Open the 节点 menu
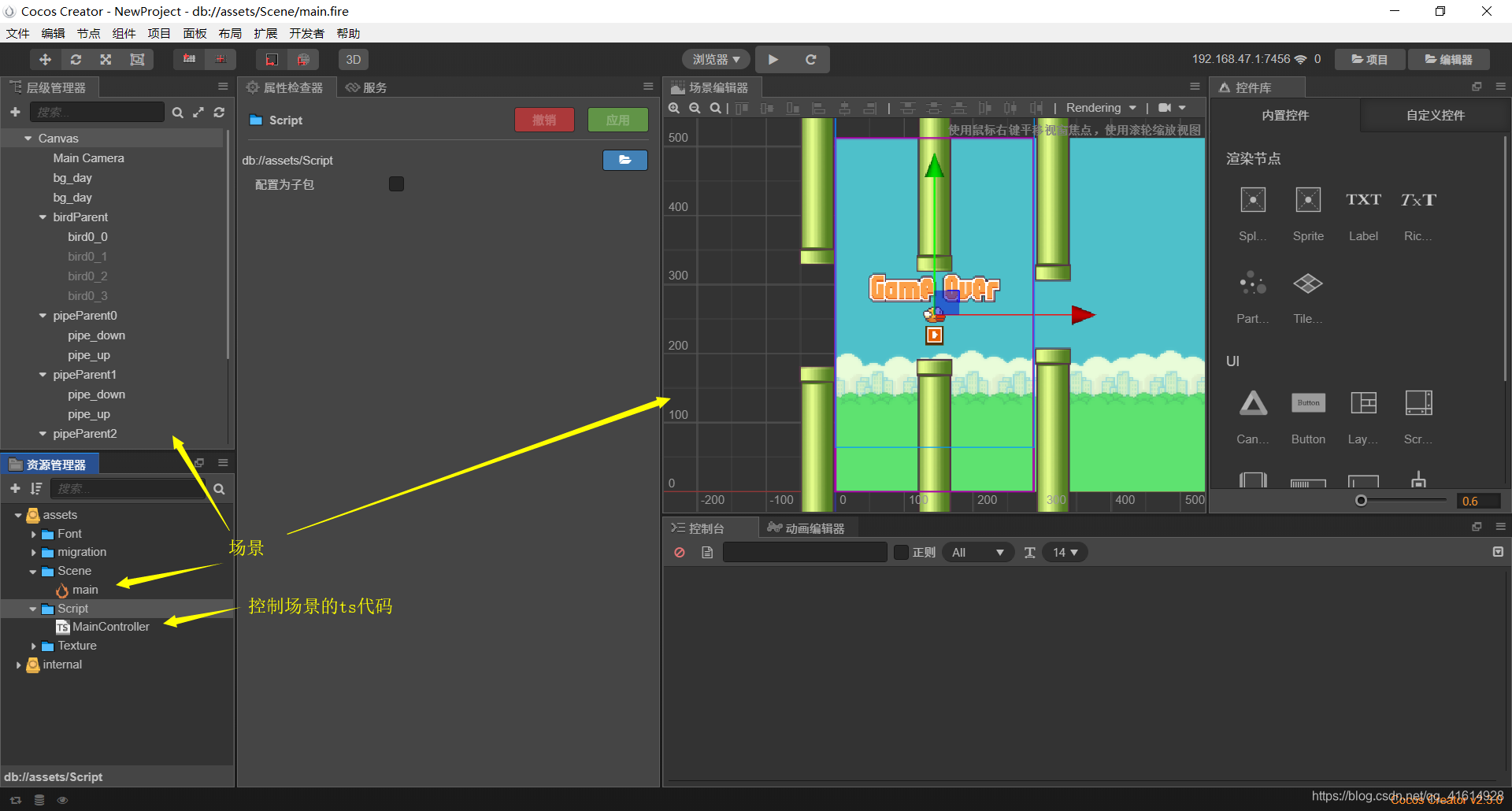 (88, 33)
